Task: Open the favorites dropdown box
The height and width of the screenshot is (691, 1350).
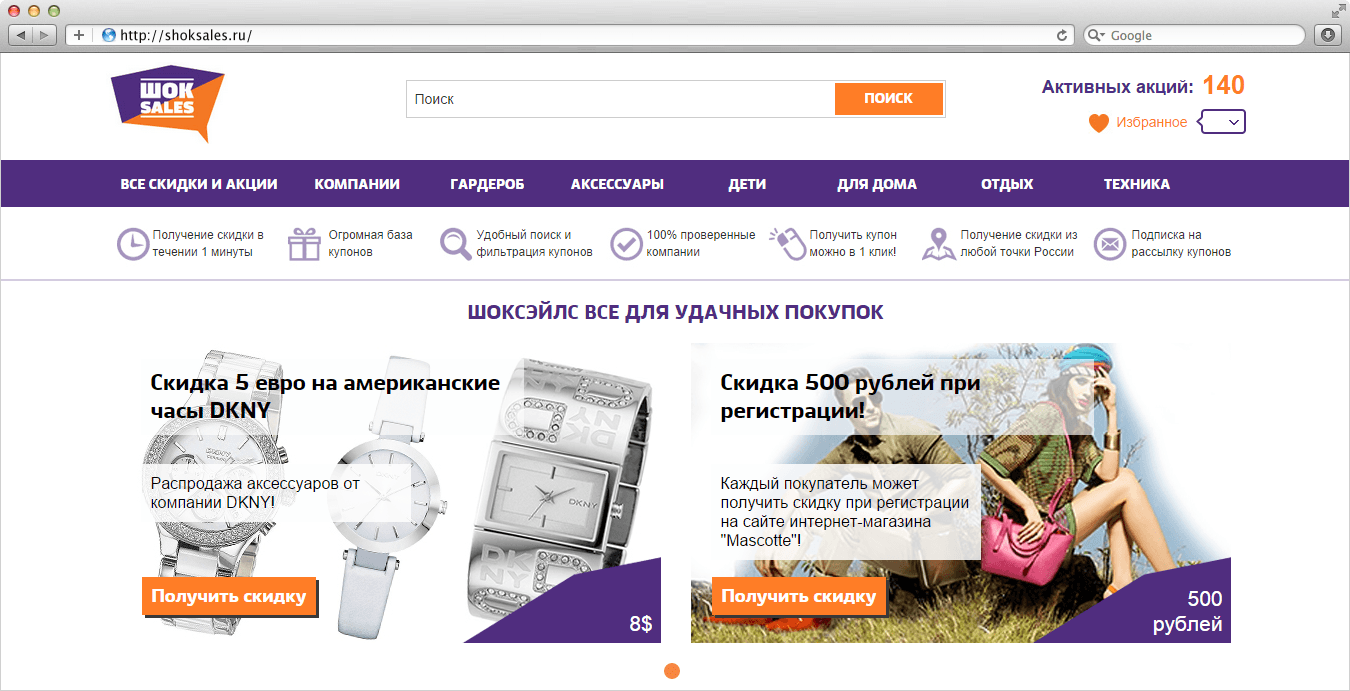Action: tap(1222, 122)
